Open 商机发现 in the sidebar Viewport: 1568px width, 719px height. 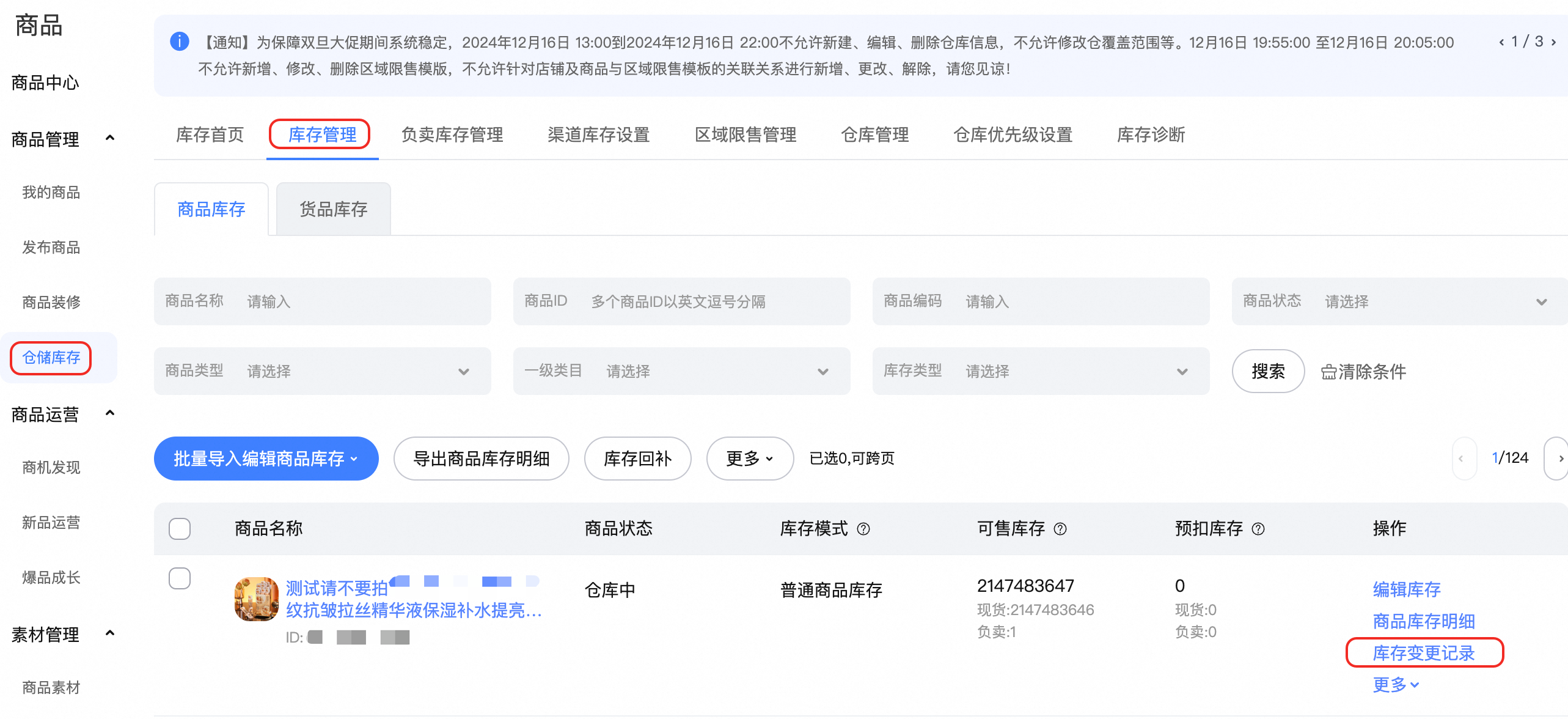click(51, 468)
